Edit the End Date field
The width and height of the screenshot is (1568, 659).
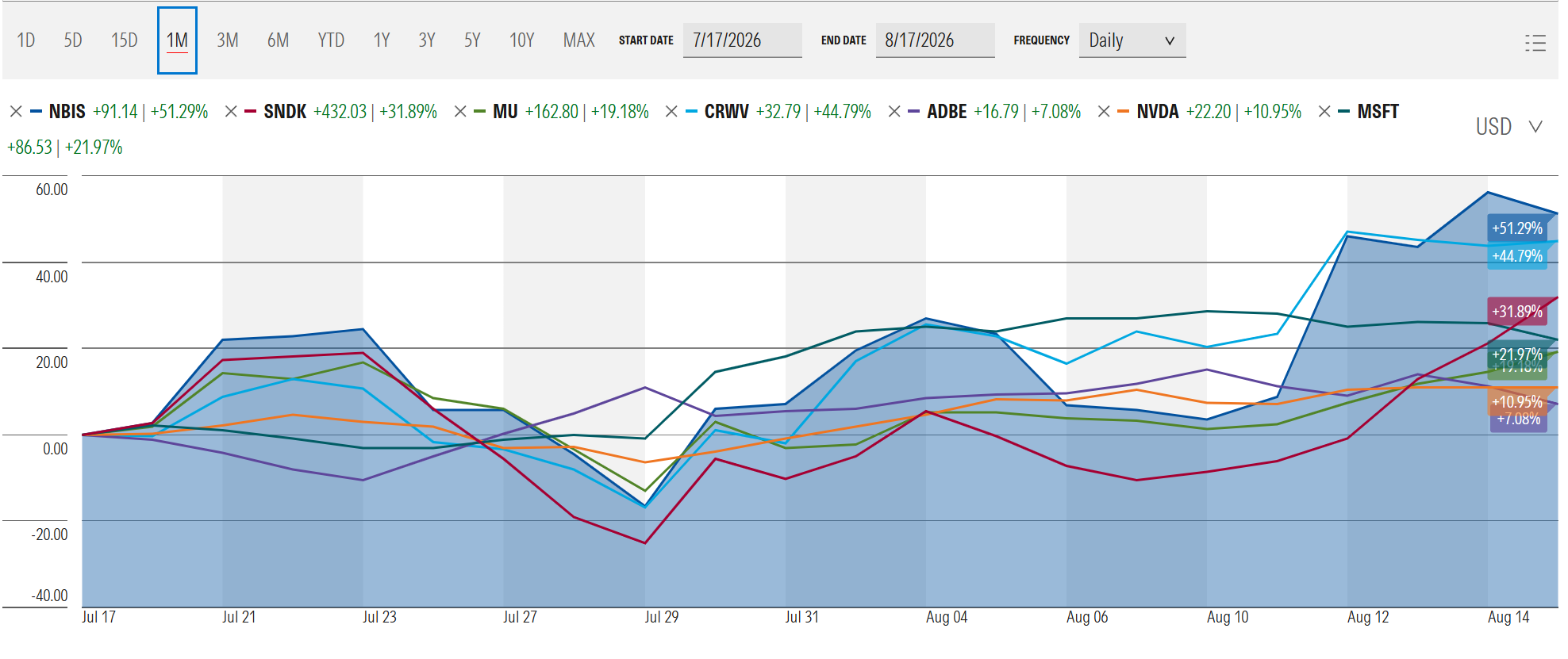coord(936,40)
